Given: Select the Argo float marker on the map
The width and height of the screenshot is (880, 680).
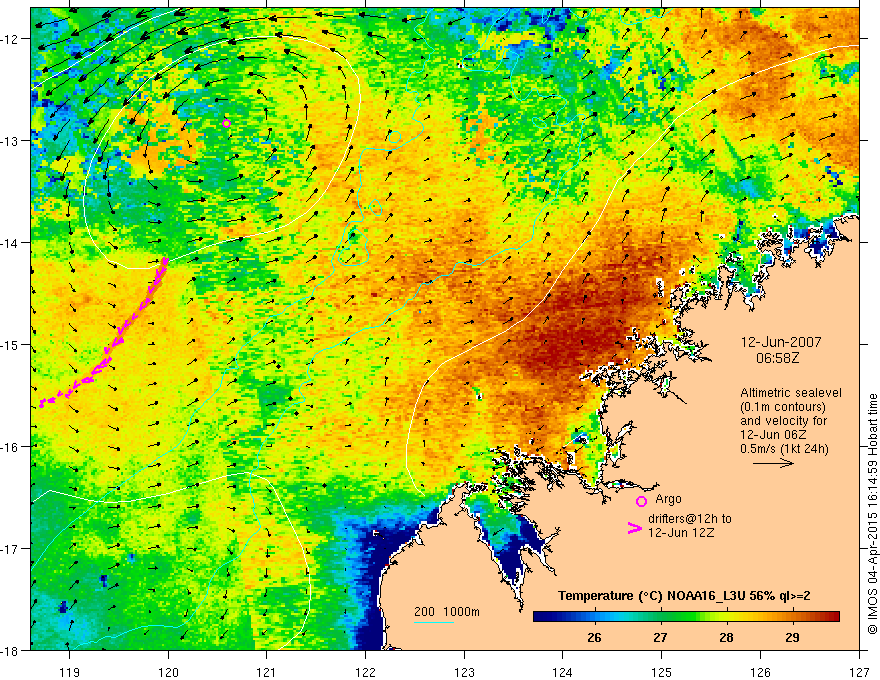Looking at the screenshot, I should tap(226, 123).
